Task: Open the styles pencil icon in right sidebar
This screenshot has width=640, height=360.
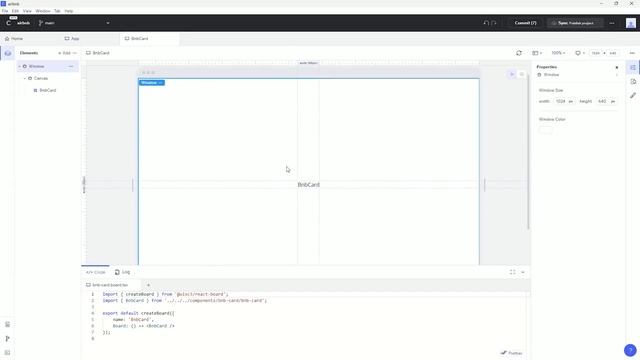Action: click(x=633, y=96)
